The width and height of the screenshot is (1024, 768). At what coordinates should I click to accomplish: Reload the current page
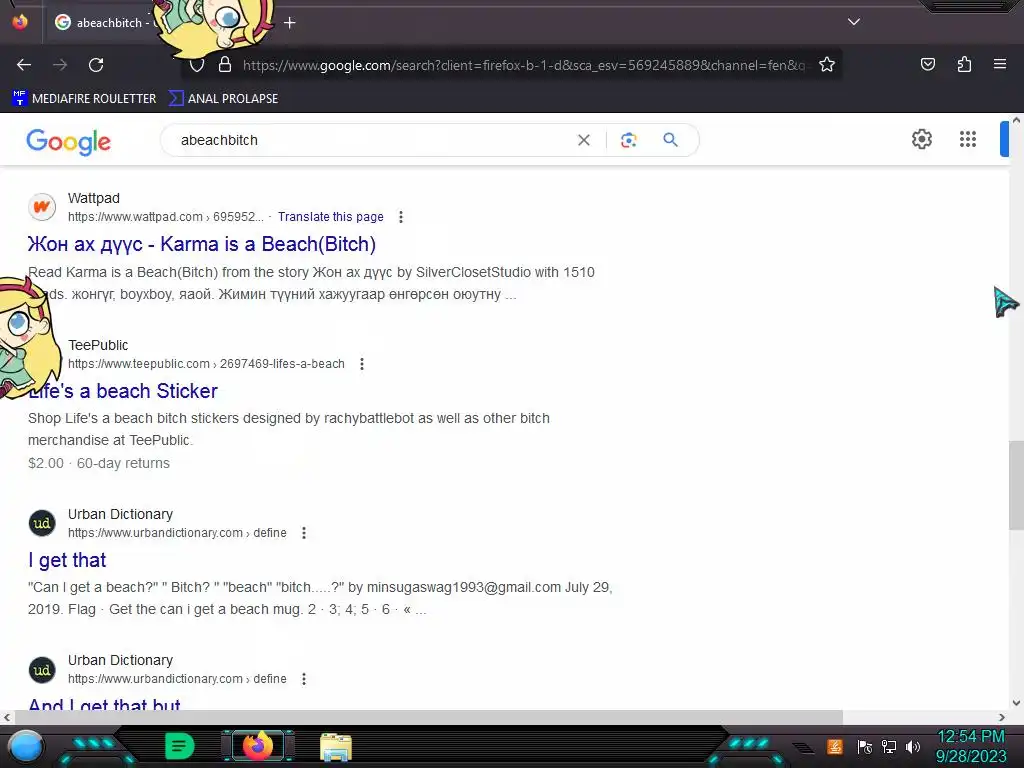click(x=96, y=65)
